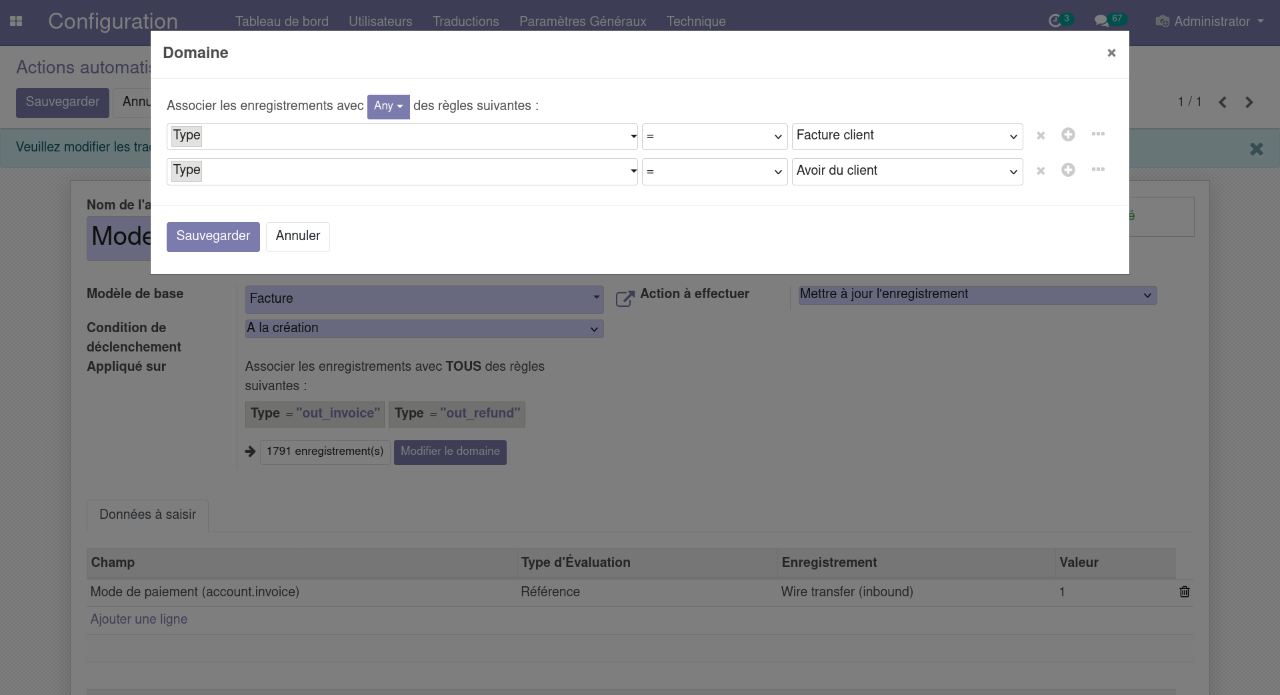Screen dimensions: 1280x695
Task: Delete the Avoir du client rule row
Action: click(x=1040, y=171)
